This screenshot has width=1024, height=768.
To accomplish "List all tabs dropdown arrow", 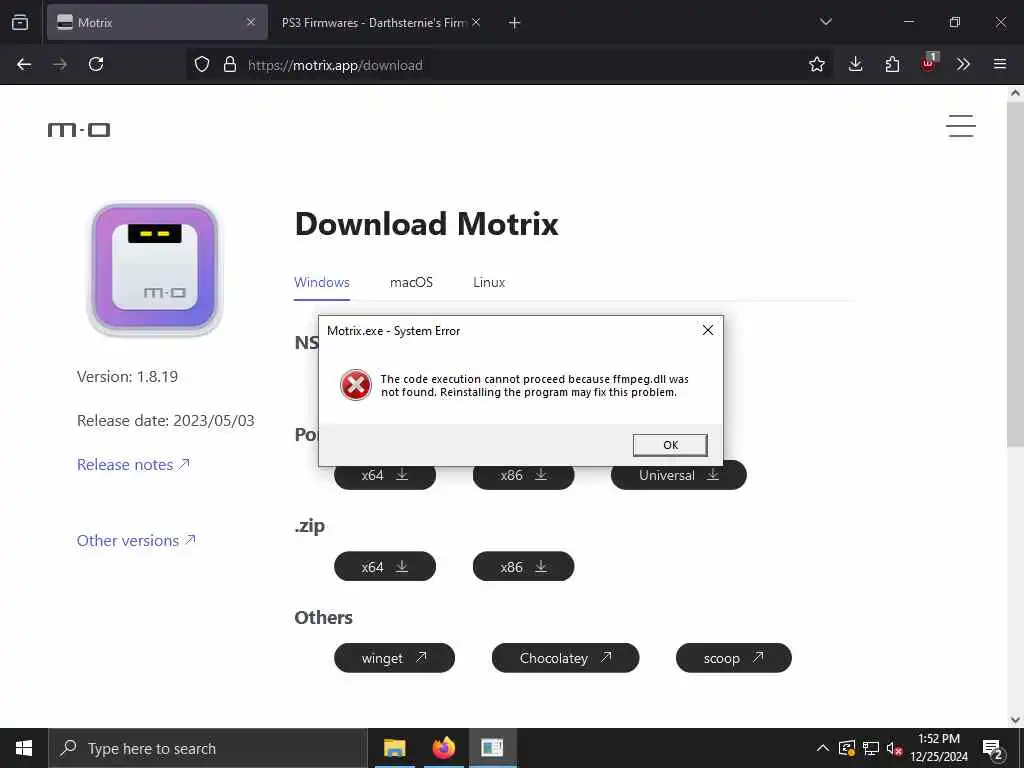I will pos(825,22).
